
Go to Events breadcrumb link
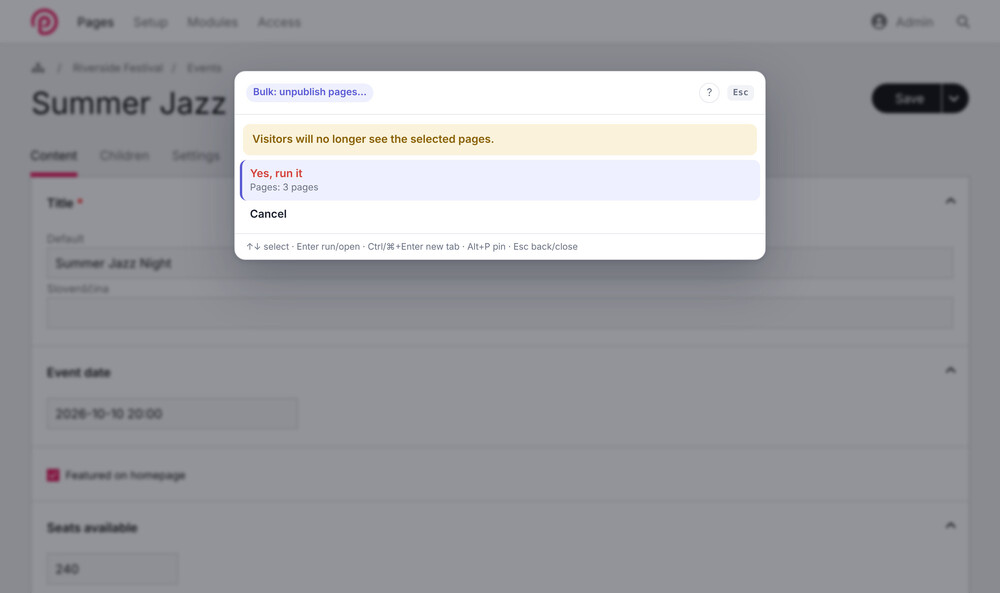pos(204,68)
